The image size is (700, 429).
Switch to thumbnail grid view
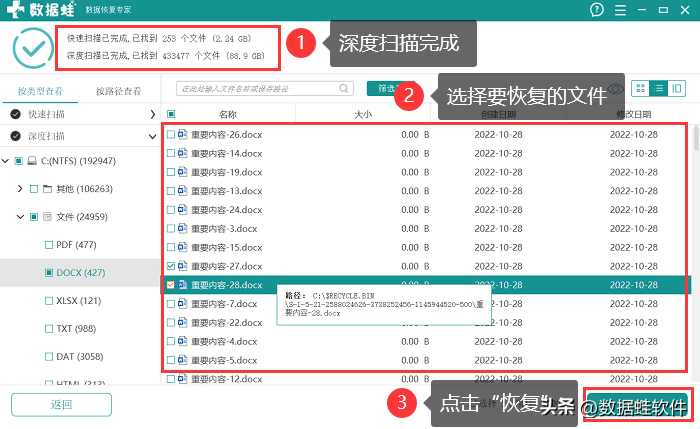(641, 88)
